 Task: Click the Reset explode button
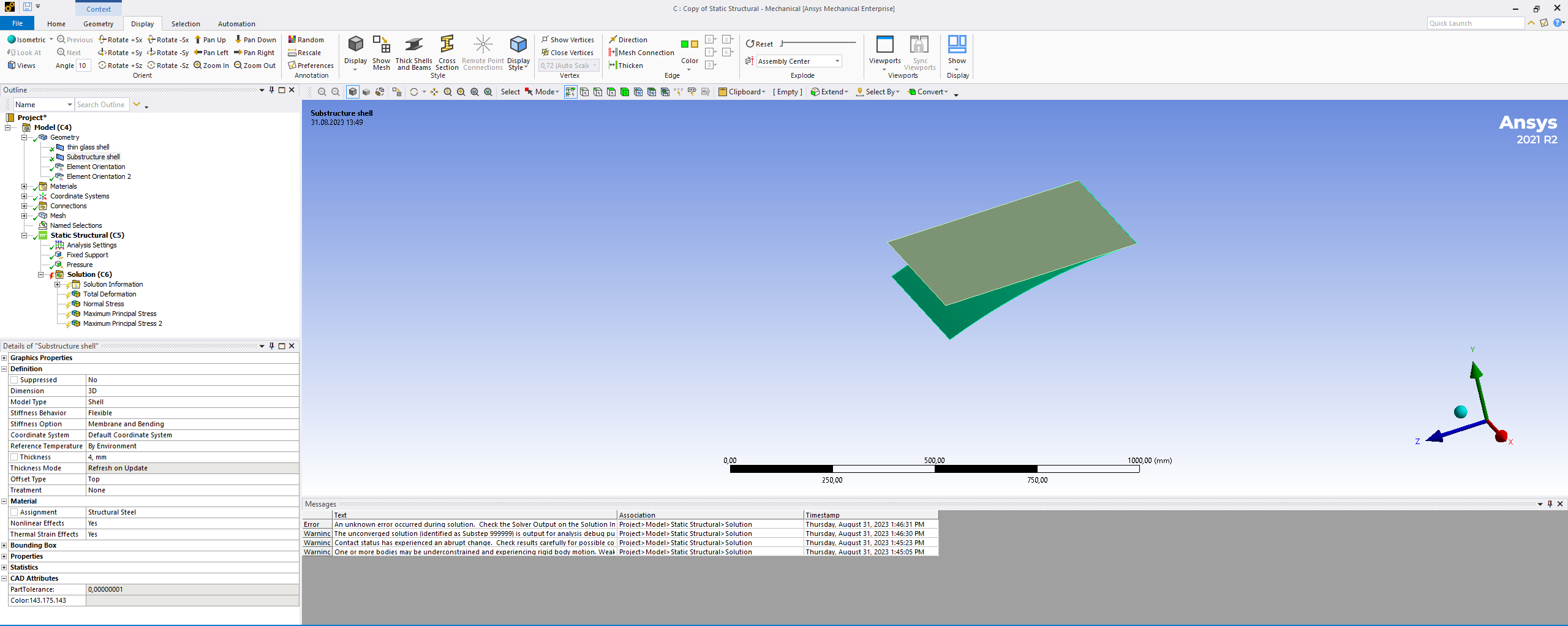point(759,44)
